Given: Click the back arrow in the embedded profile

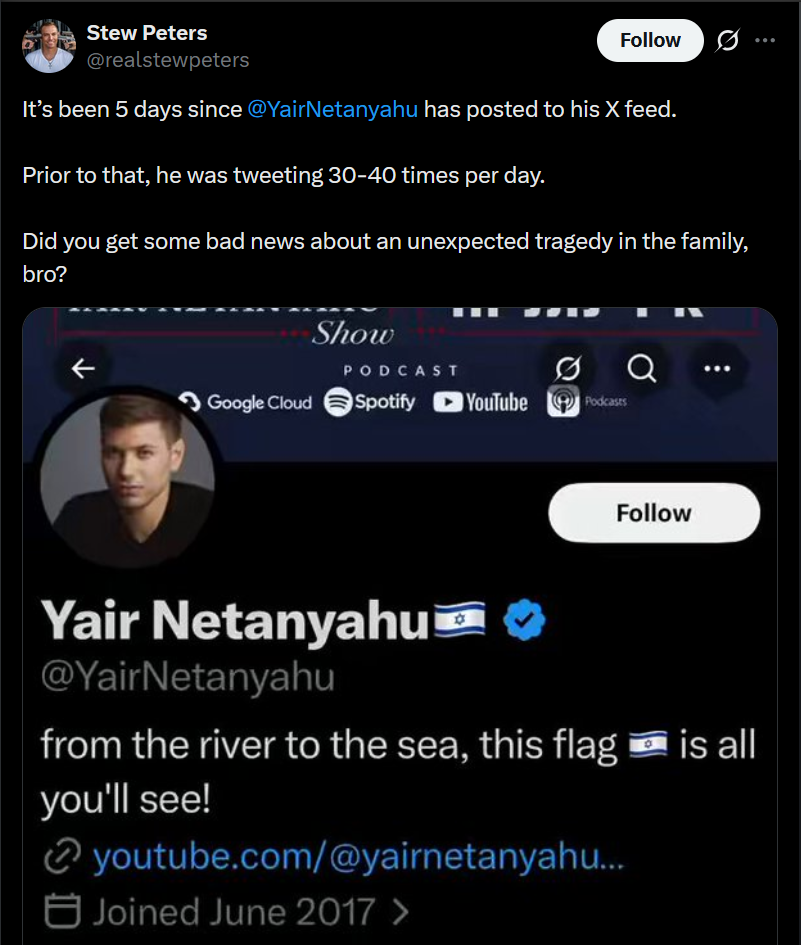Looking at the screenshot, I should 83,369.
